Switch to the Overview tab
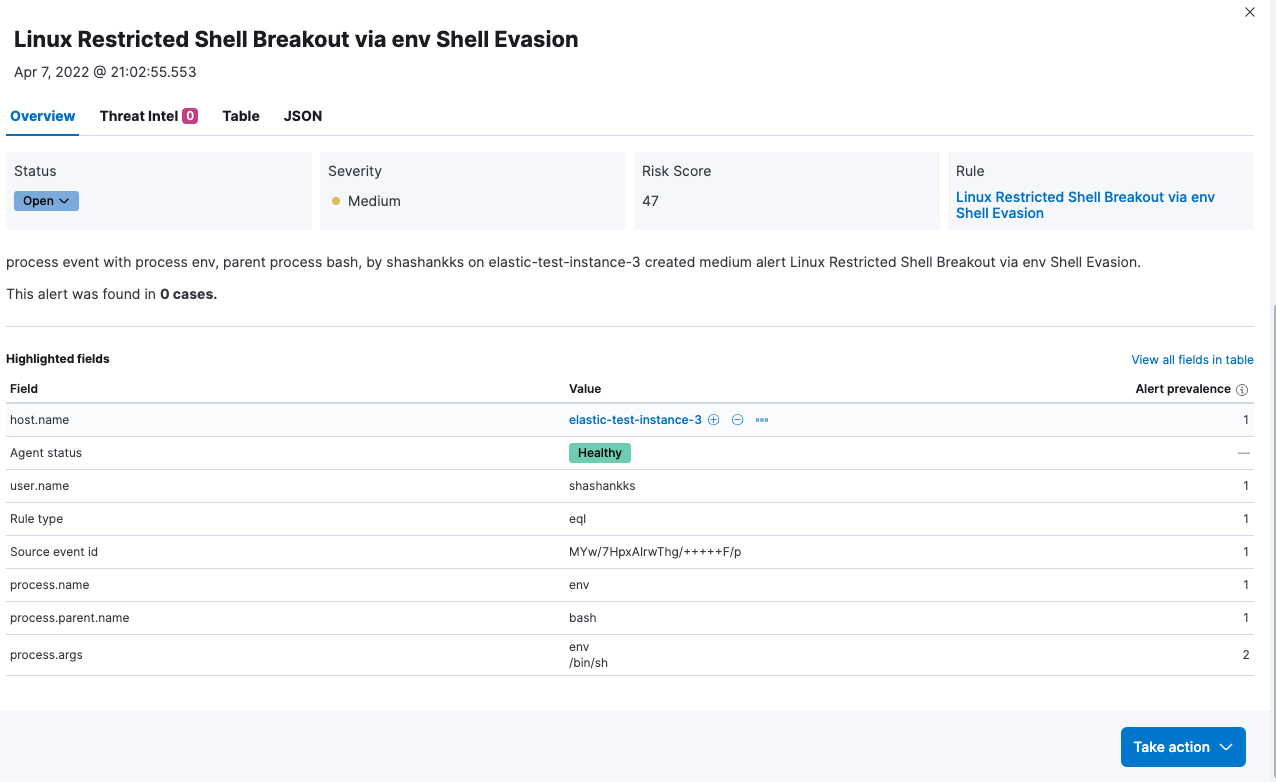1276x782 pixels. [43, 116]
